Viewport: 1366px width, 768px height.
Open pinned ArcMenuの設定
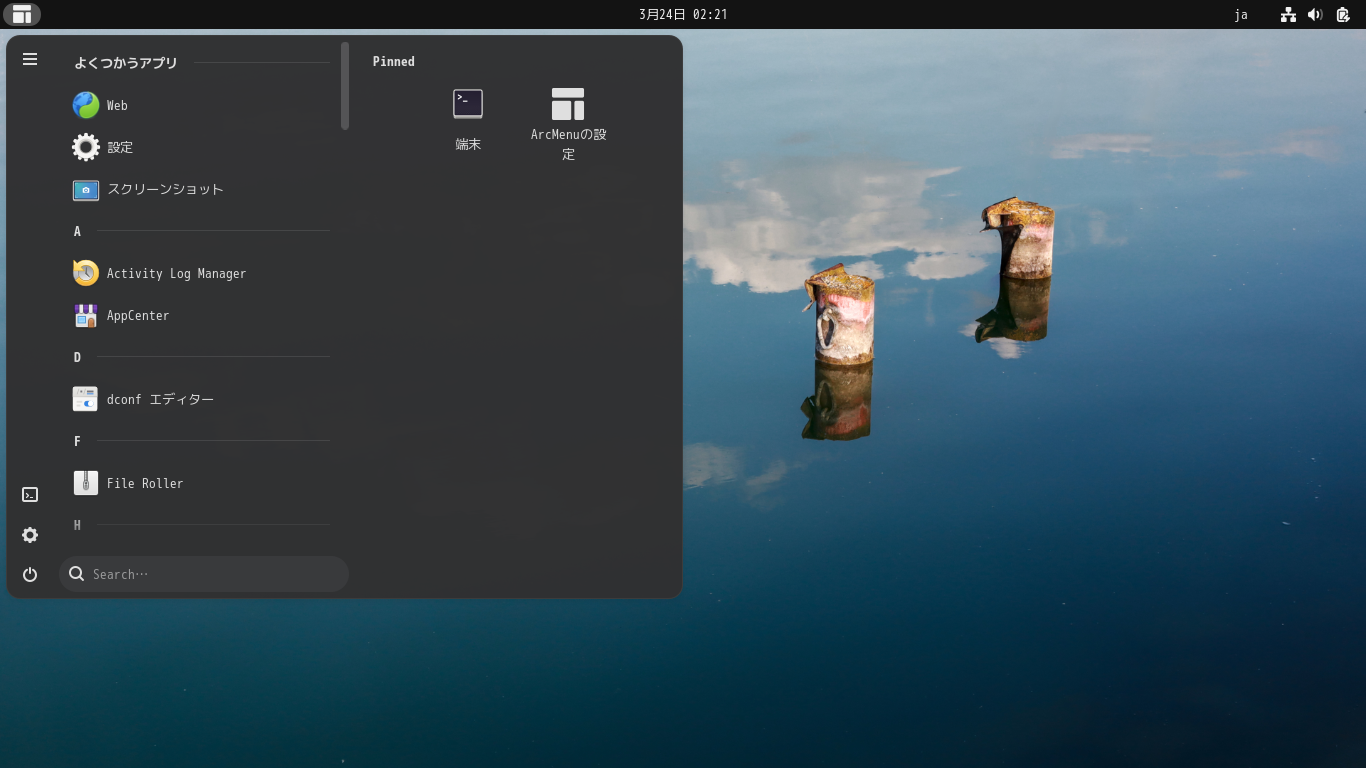pos(568,124)
